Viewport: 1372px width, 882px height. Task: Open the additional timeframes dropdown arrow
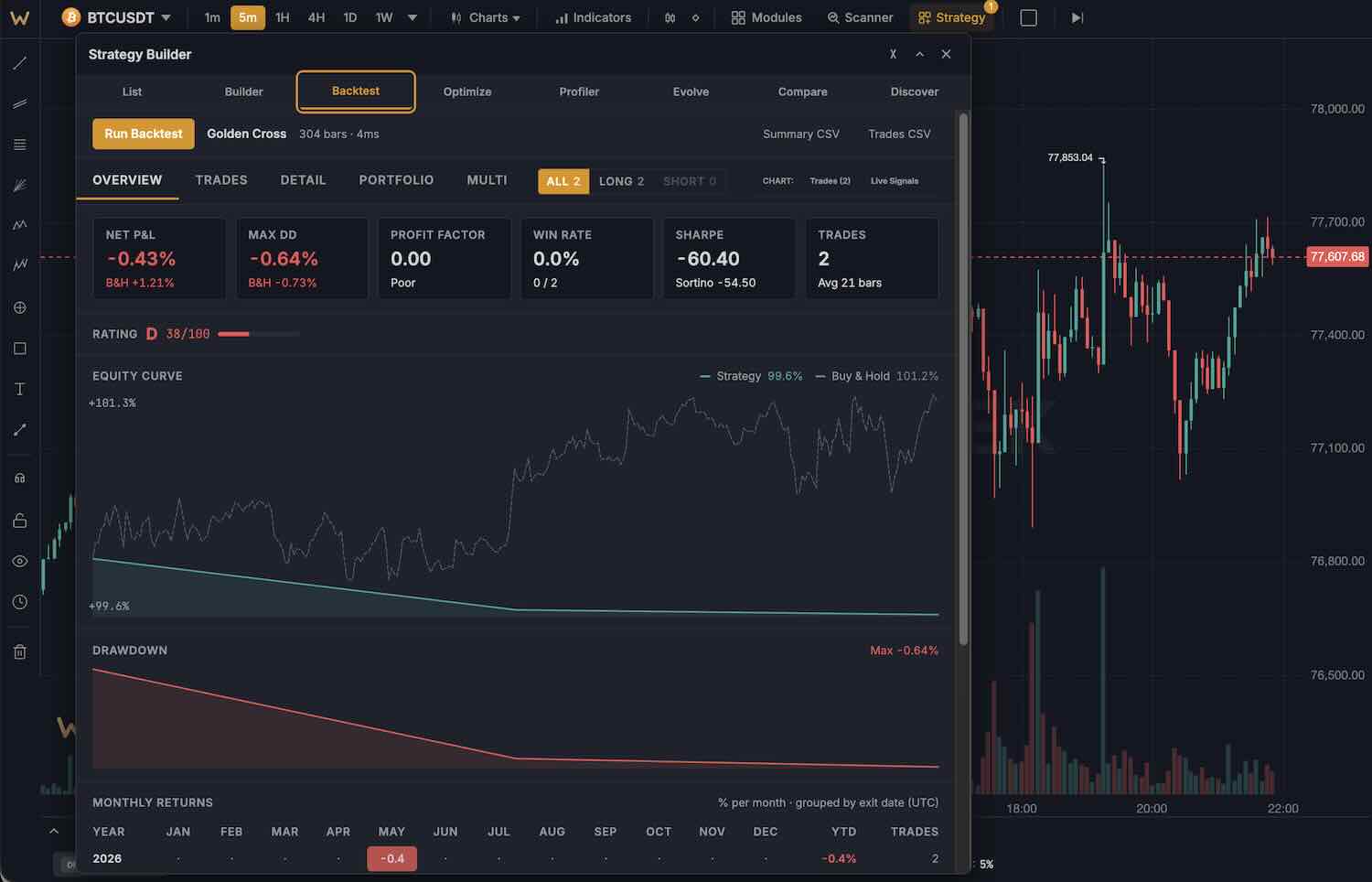coord(413,17)
